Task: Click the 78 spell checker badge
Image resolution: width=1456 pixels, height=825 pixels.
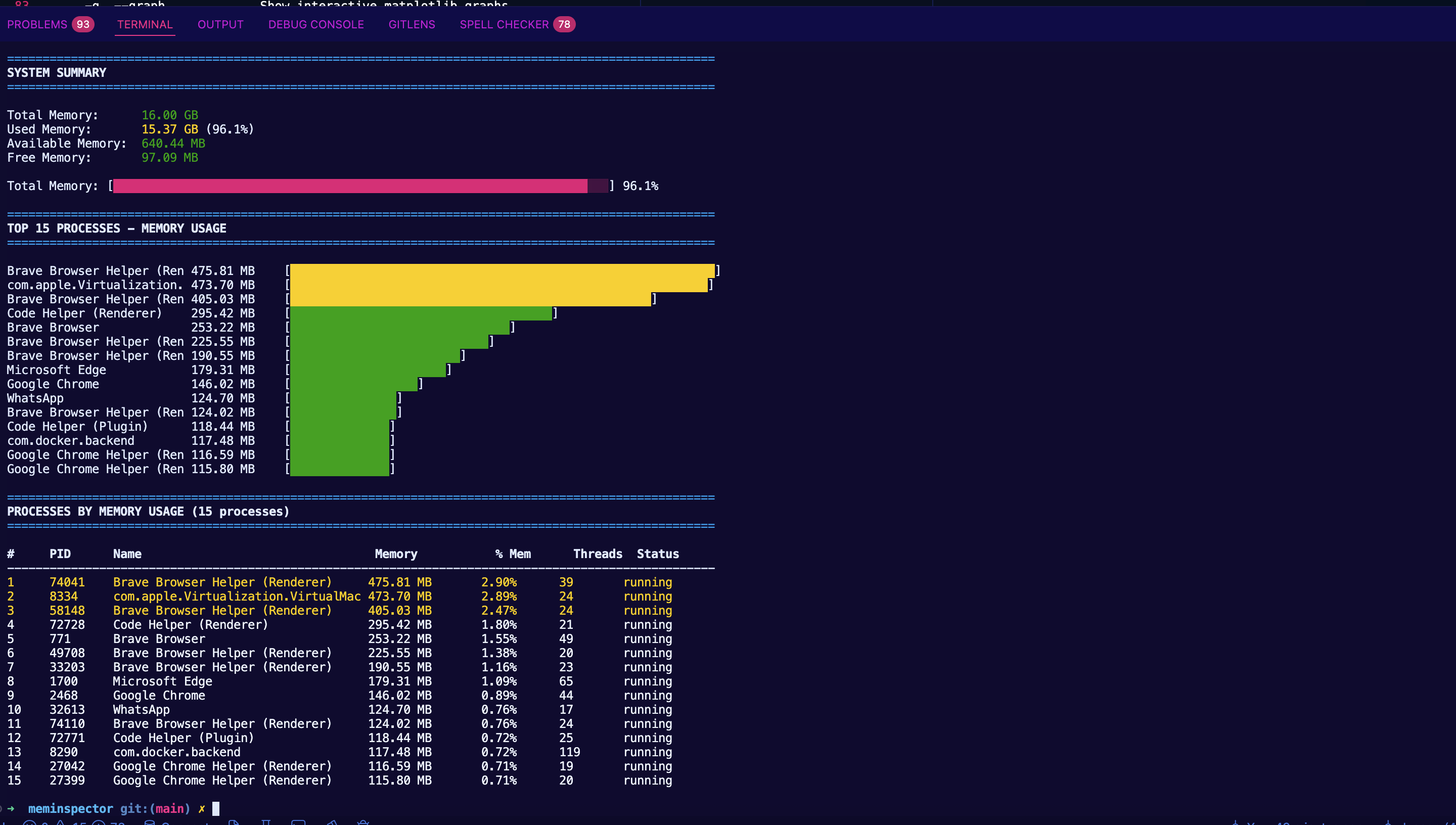Action: [564, 24]
